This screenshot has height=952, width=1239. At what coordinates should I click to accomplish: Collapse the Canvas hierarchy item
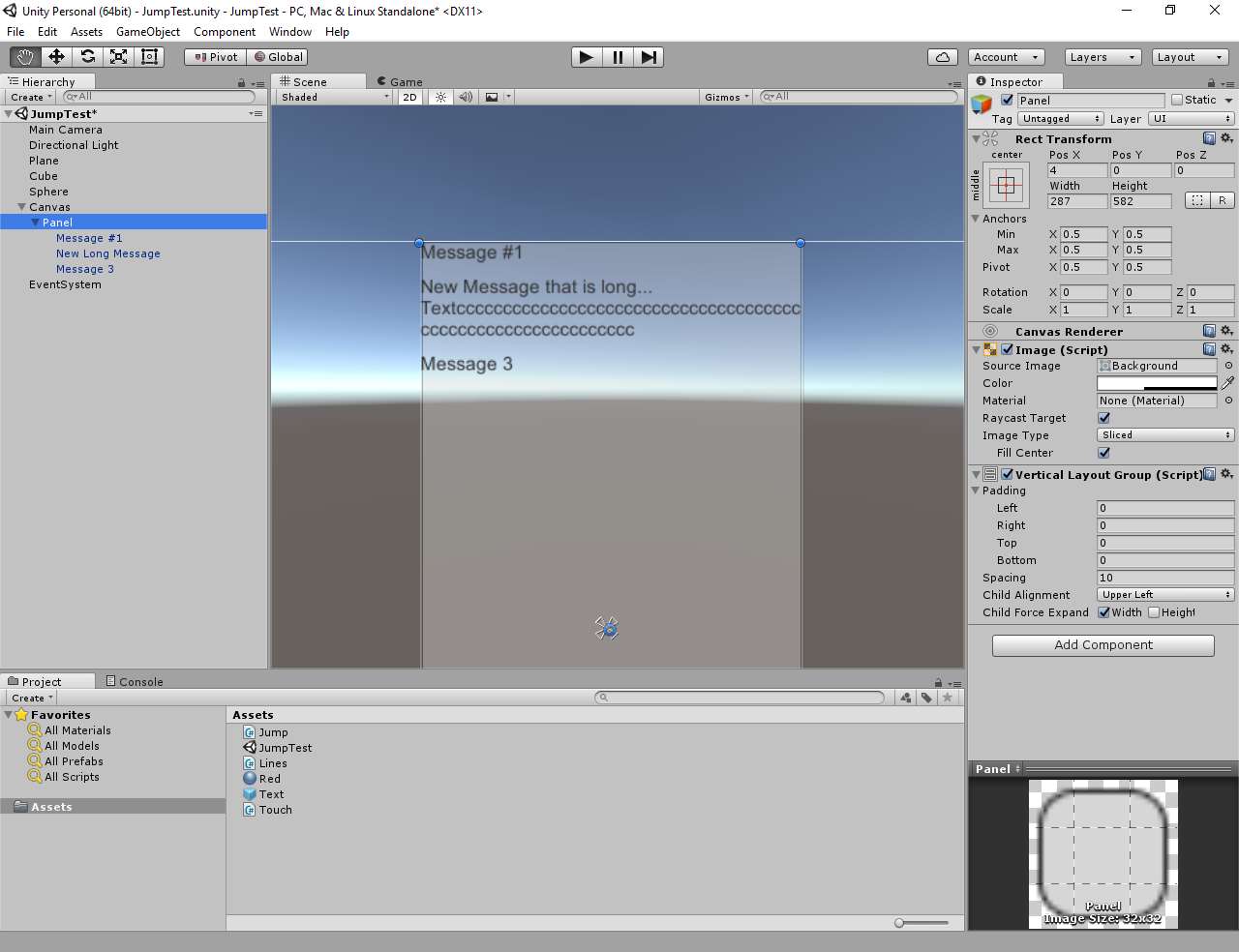(22, 206)
